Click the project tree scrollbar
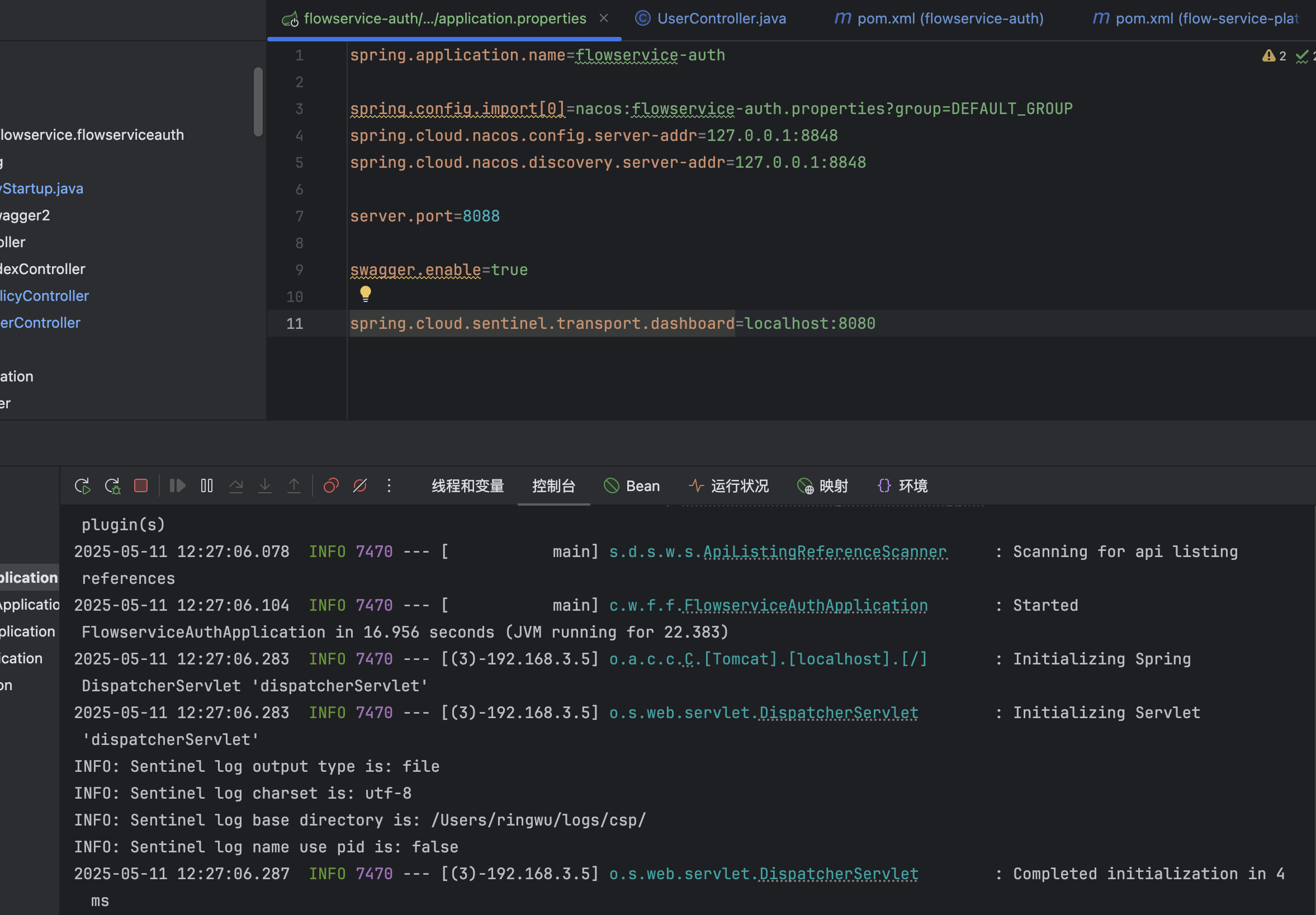Image resolution: width=1316 pixels, height=915 pixels. [258, 102]
